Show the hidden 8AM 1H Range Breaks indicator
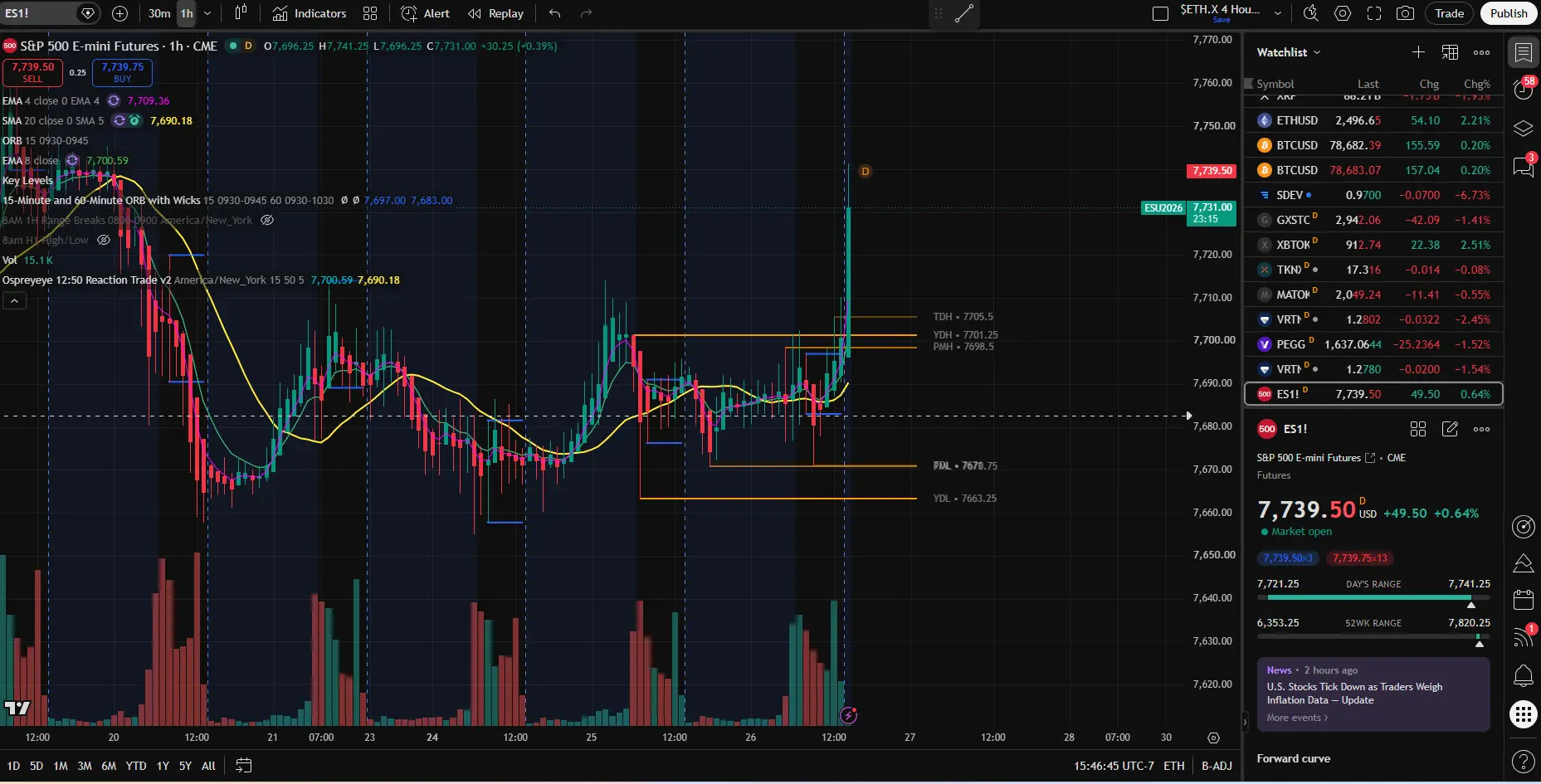Viewport: 1541px width, 784px height. click(x=267, y=221)
